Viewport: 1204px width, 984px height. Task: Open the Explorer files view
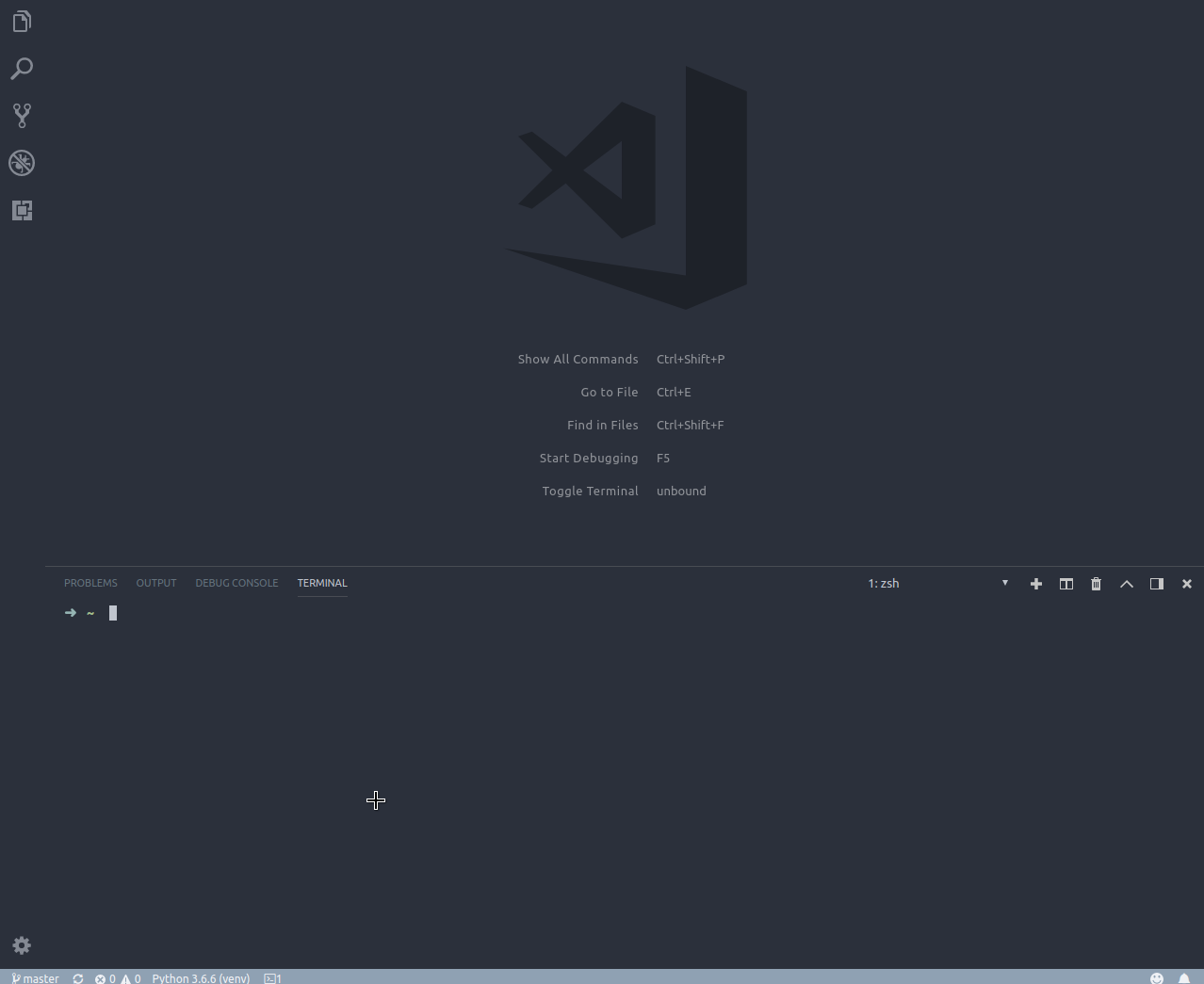(22, 22)
